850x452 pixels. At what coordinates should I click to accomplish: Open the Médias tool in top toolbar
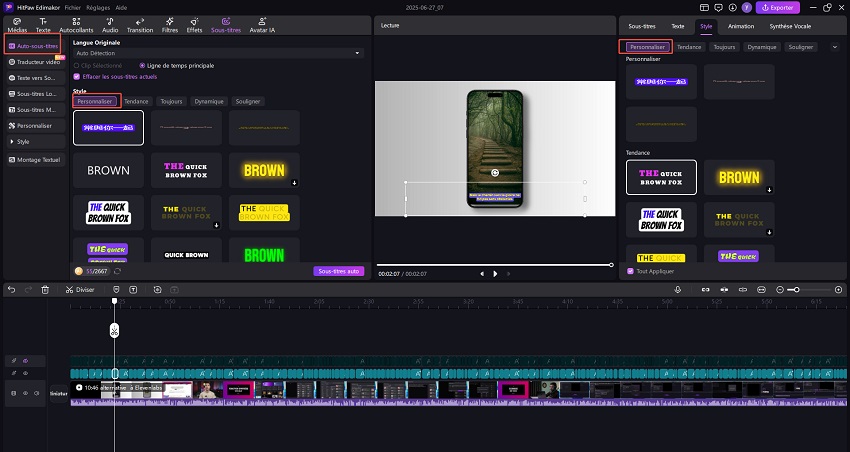pyautogui.click(x=17, y=25)
